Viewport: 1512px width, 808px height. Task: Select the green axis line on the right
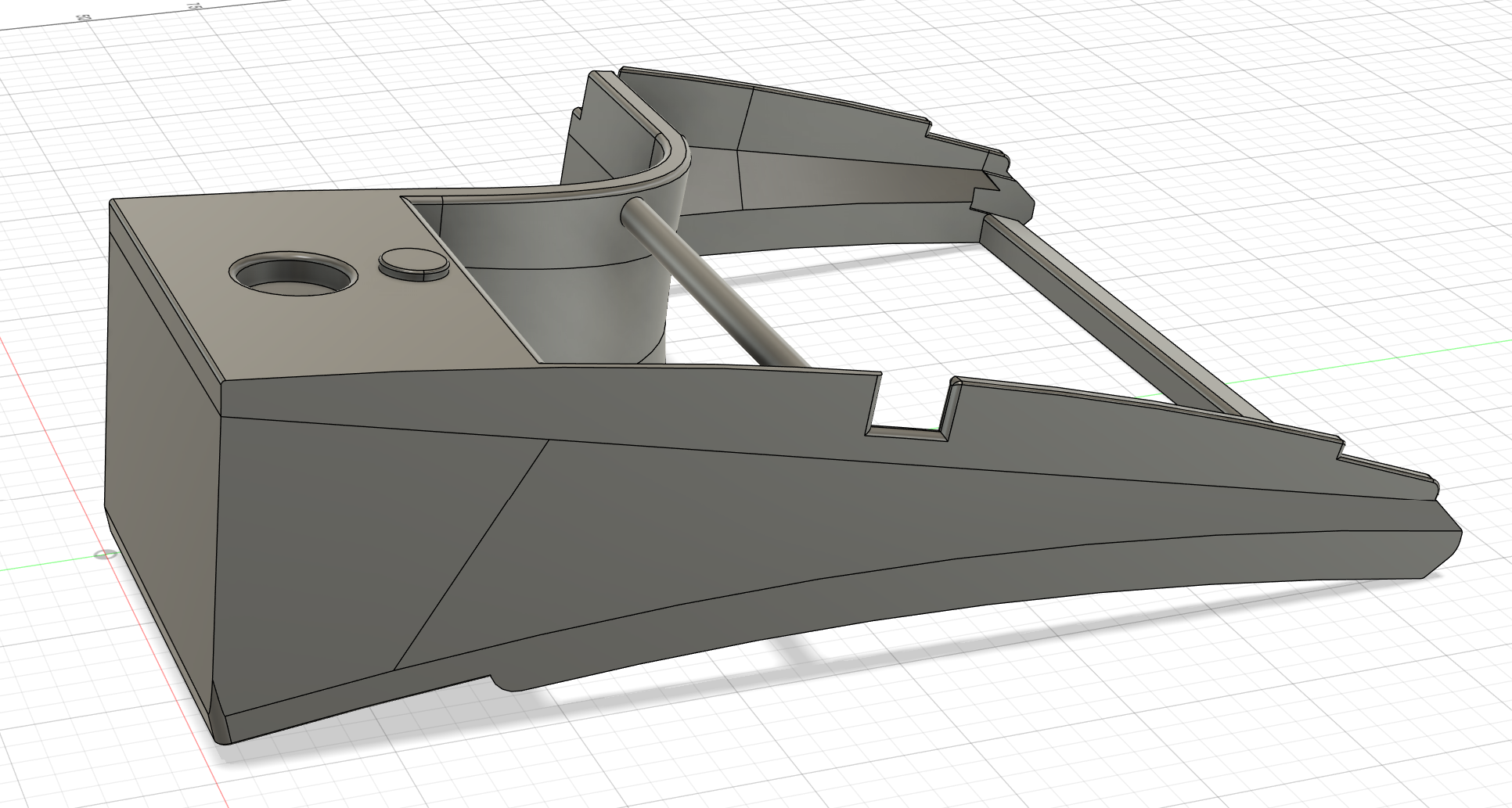pyautogui.click(x=1377, y=360)
